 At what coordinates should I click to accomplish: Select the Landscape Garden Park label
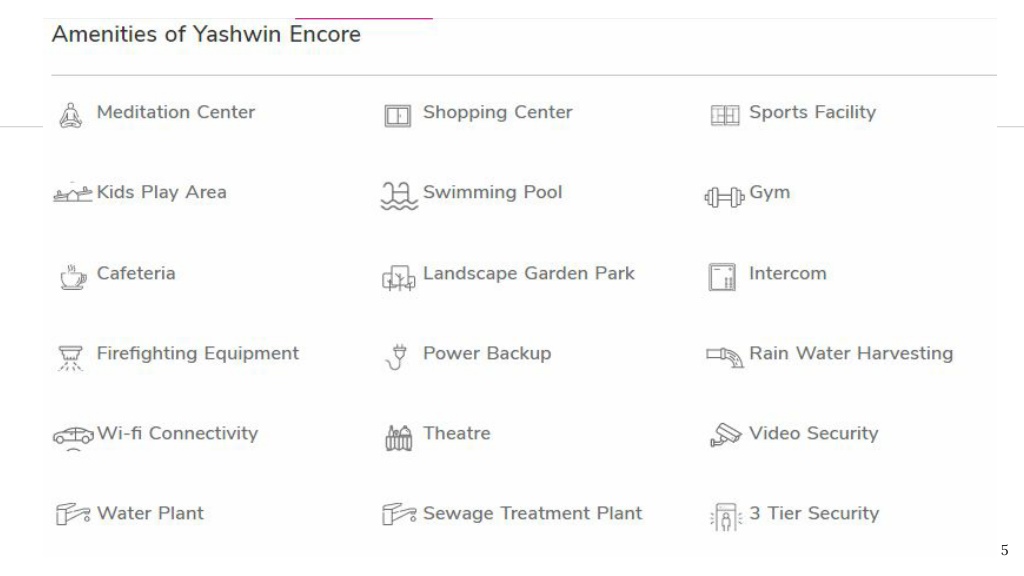point(528,274)
